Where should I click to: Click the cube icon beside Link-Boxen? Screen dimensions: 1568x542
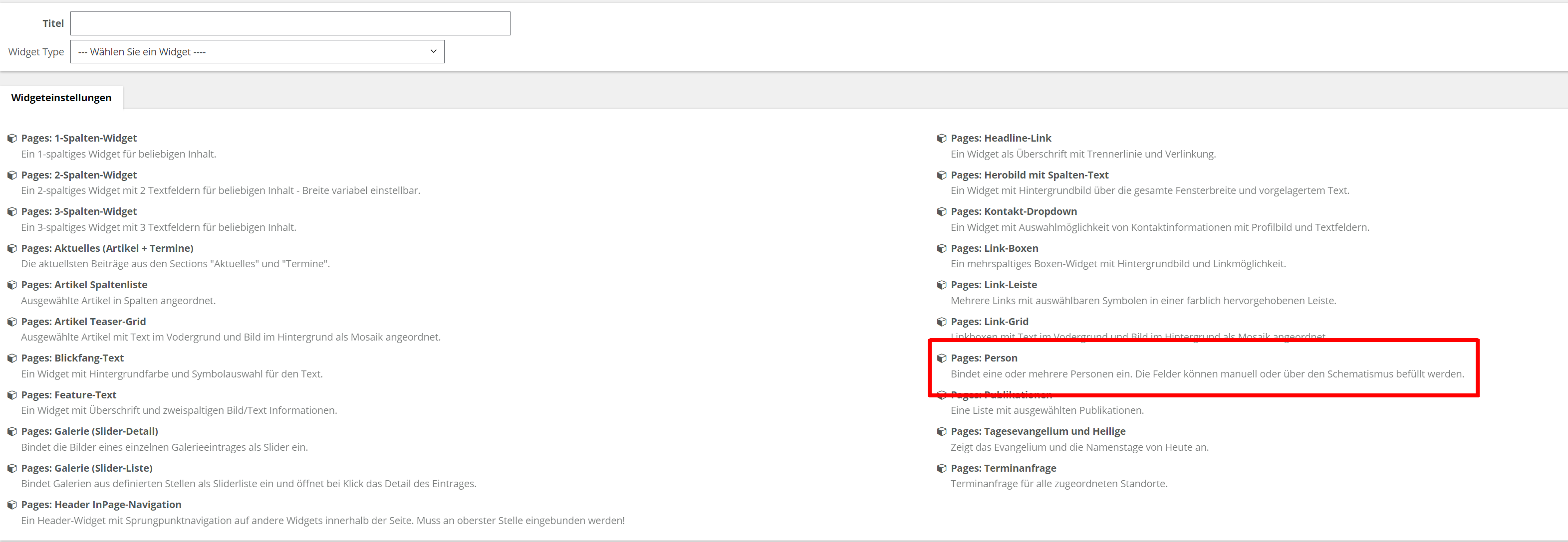click(941, 249)
